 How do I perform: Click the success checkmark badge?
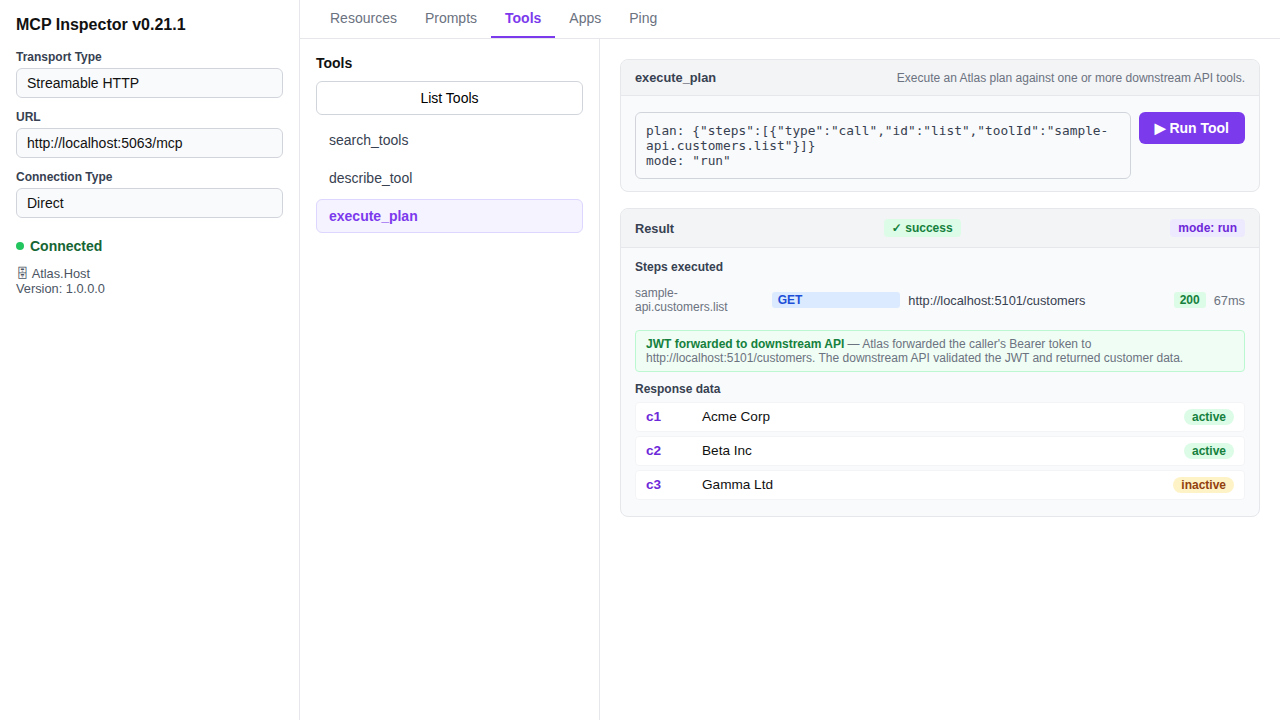[x=921, y=228]
